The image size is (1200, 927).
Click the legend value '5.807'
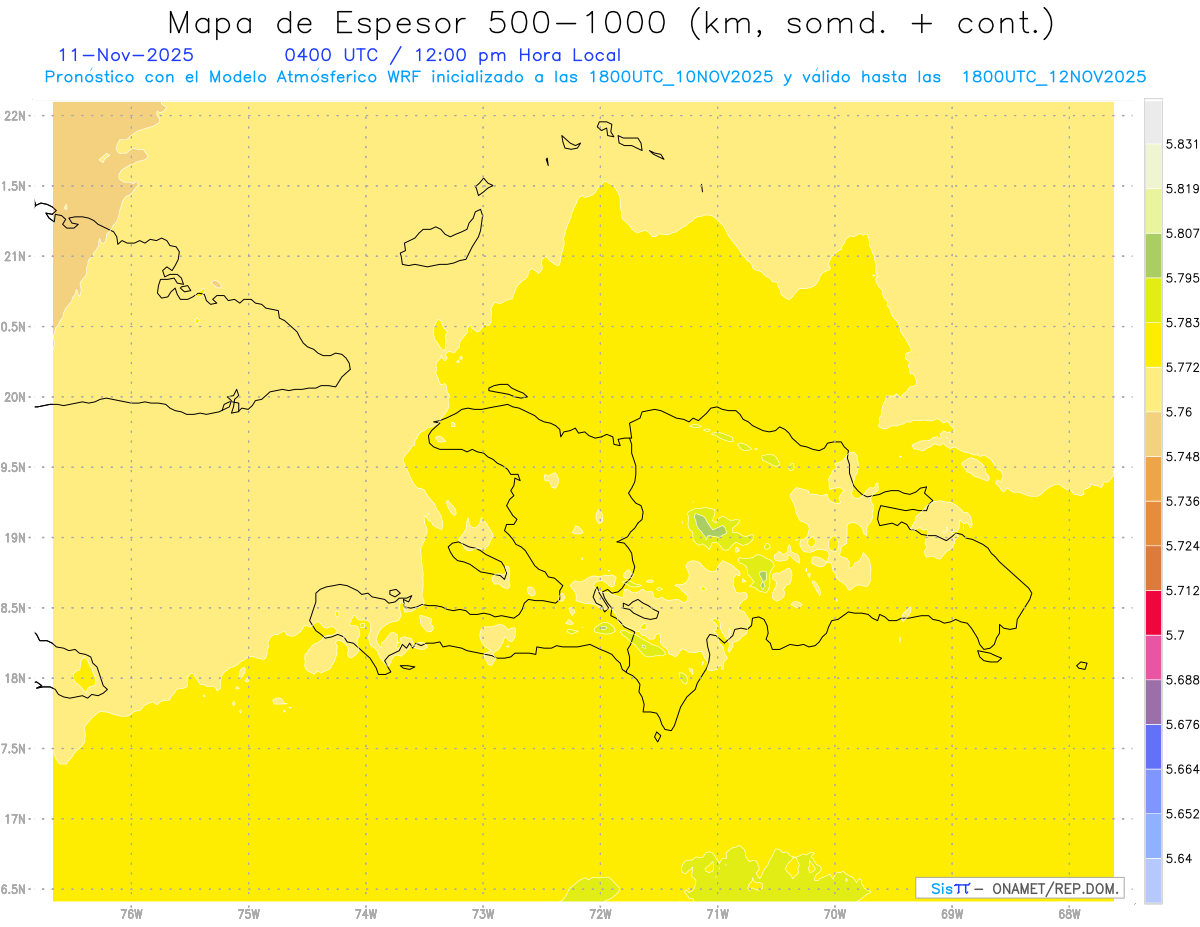pyautogui.click(x=1183, y=233)
